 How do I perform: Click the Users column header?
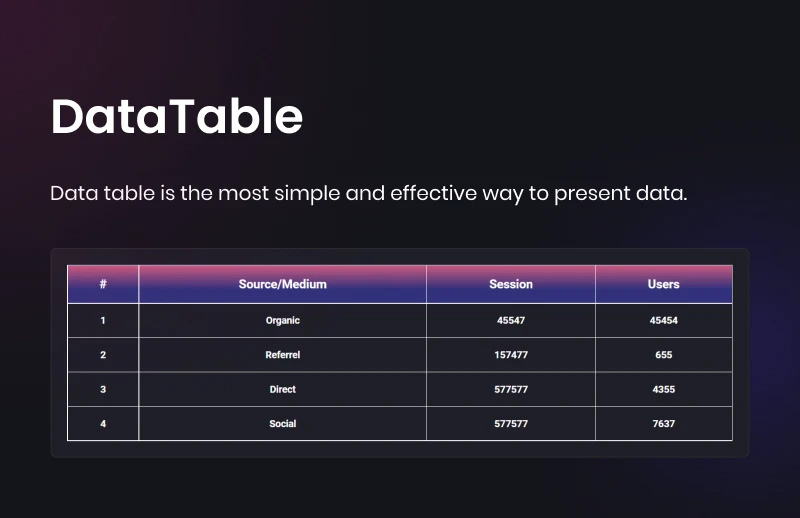point(664,284)
